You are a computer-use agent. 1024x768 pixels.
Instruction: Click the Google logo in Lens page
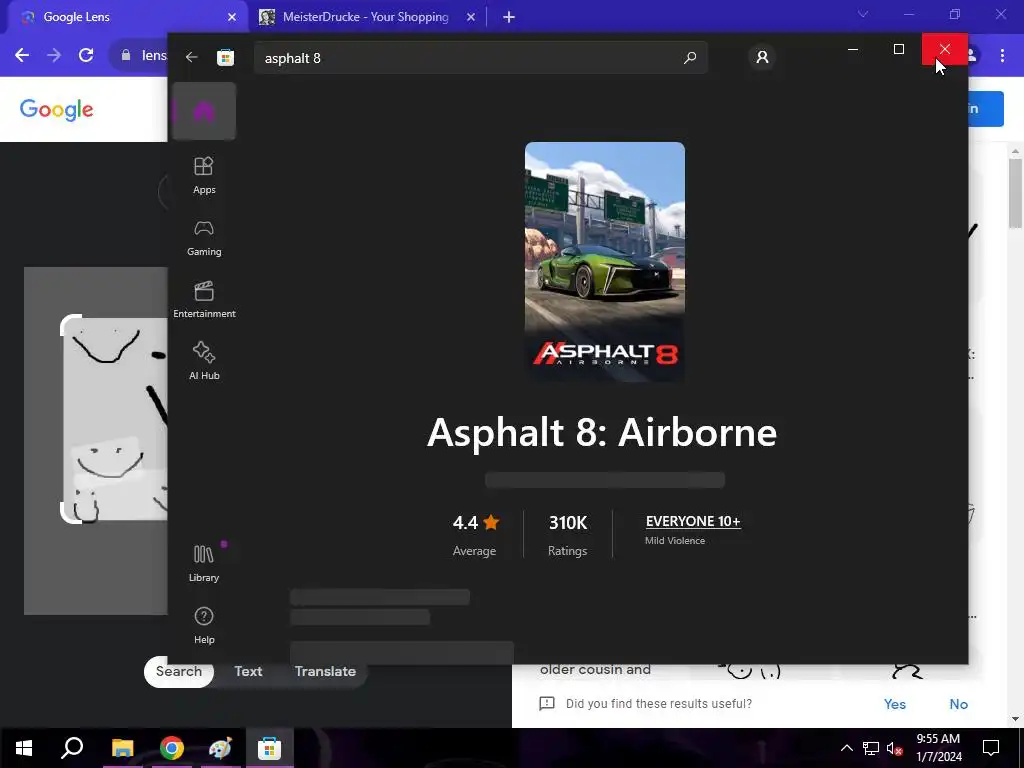tap(56, 110)
